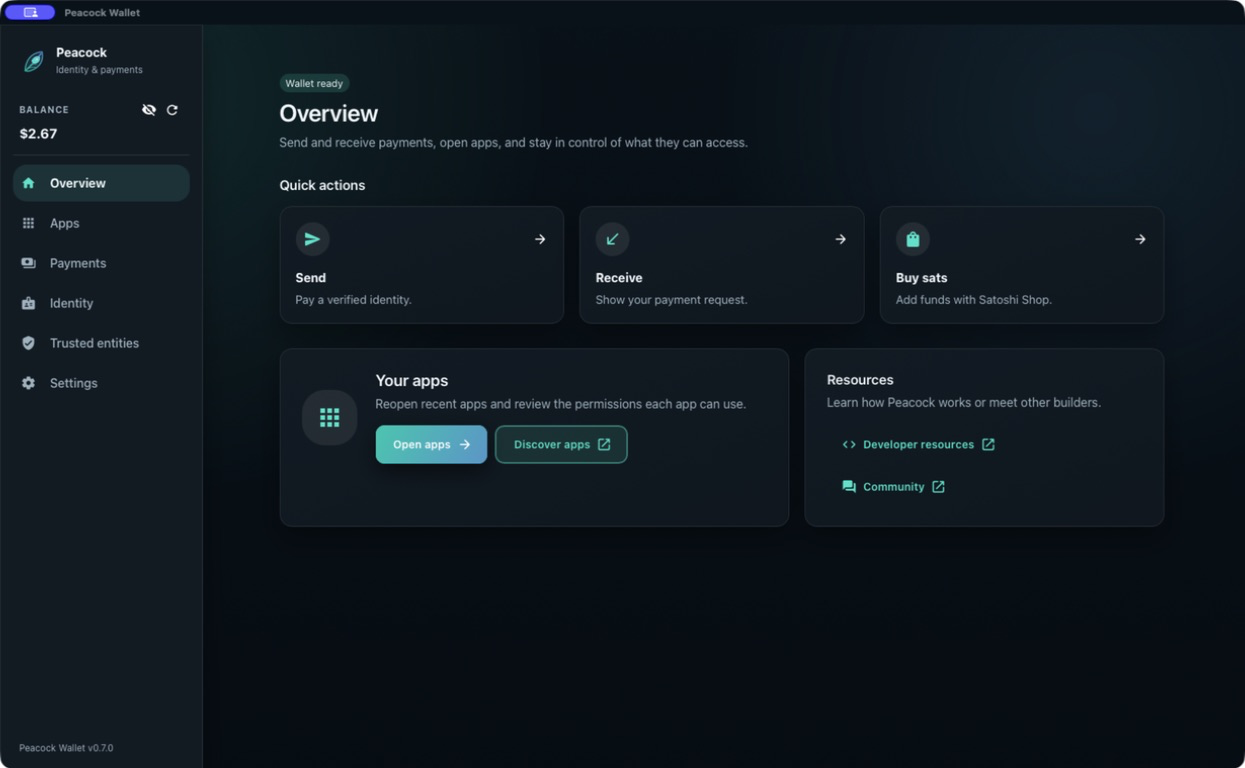Click the external link icon beside Developer resources
Screen dimensions: 1245x768
[988, 445]
